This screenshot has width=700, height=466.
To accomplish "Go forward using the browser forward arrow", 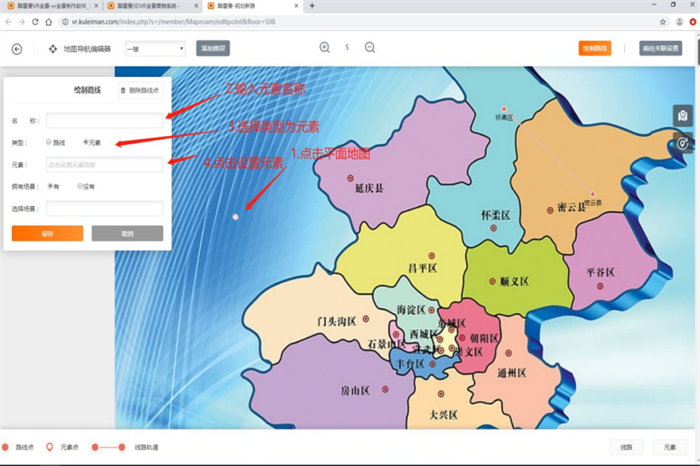I will point(21,22).
